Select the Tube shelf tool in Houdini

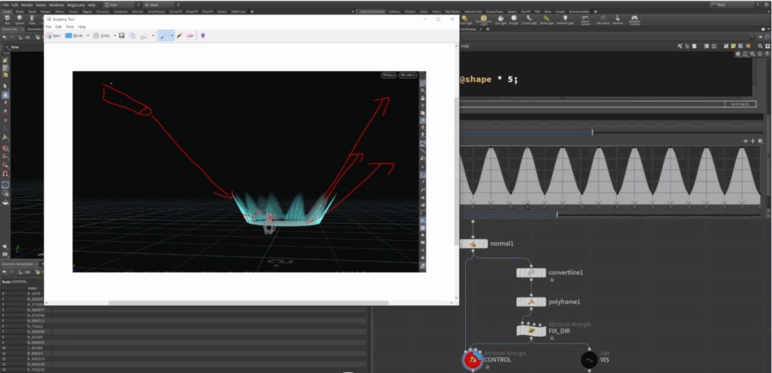[x=32, y=19]
